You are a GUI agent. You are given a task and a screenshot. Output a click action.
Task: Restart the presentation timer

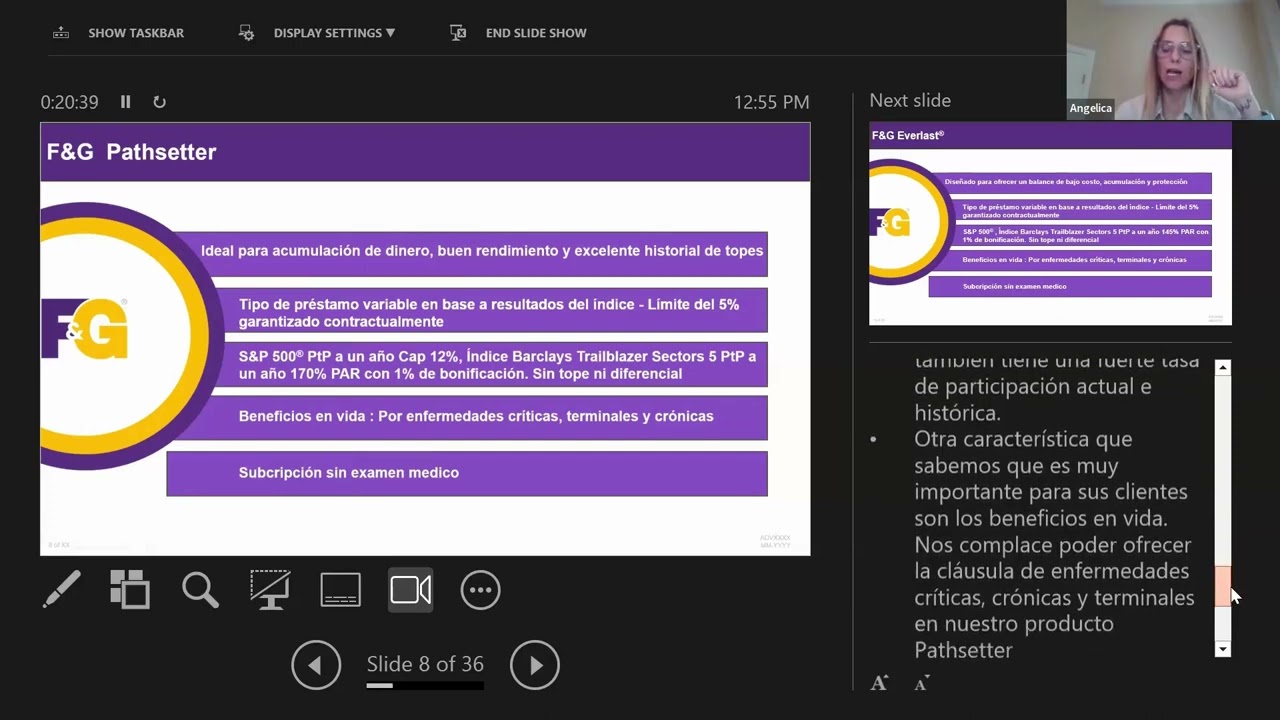click(x=159, y=102)
